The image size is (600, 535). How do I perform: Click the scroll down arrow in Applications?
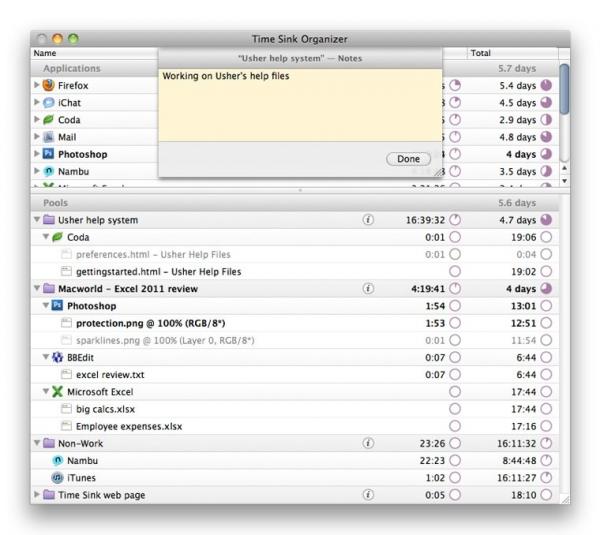[564, 181]
